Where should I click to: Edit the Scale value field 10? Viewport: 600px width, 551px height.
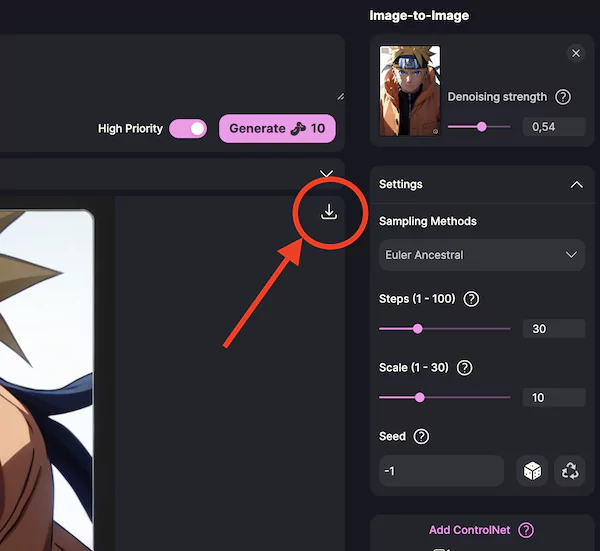click(x=554, y=398)
